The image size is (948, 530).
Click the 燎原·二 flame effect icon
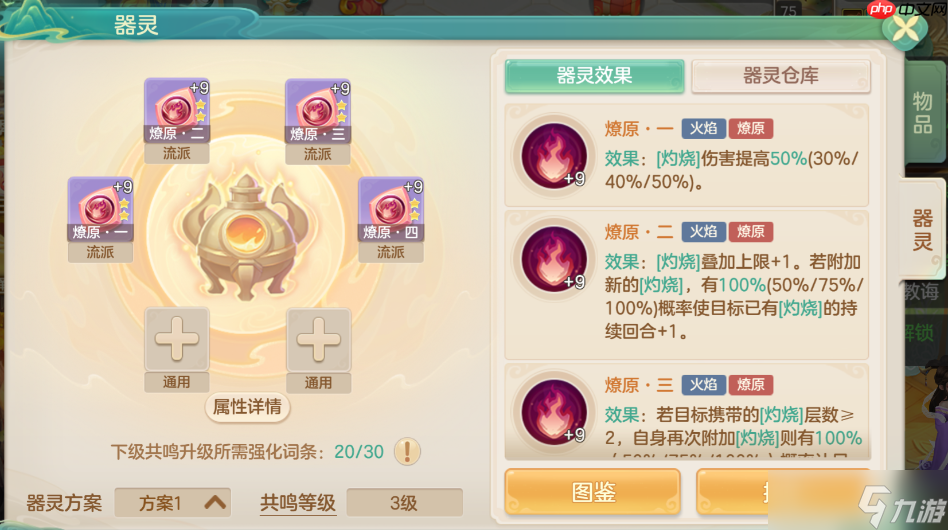click(x=553, y=259)
